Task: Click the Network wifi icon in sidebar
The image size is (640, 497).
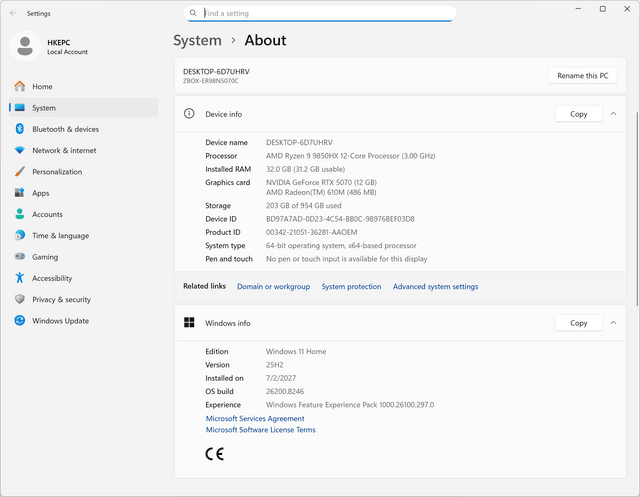Action: pos(20,150)
